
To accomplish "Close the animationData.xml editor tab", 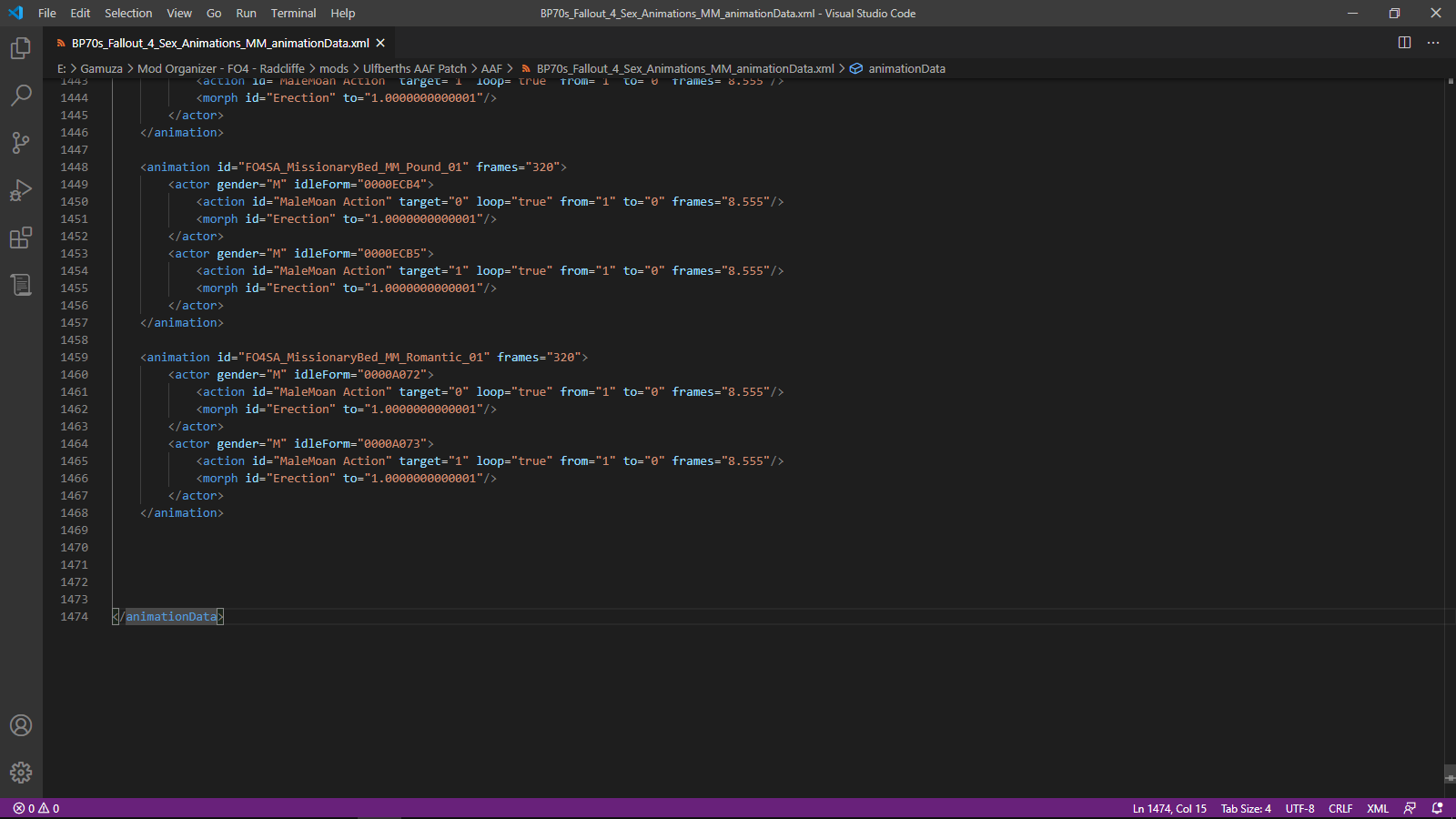I will [380, 43].
